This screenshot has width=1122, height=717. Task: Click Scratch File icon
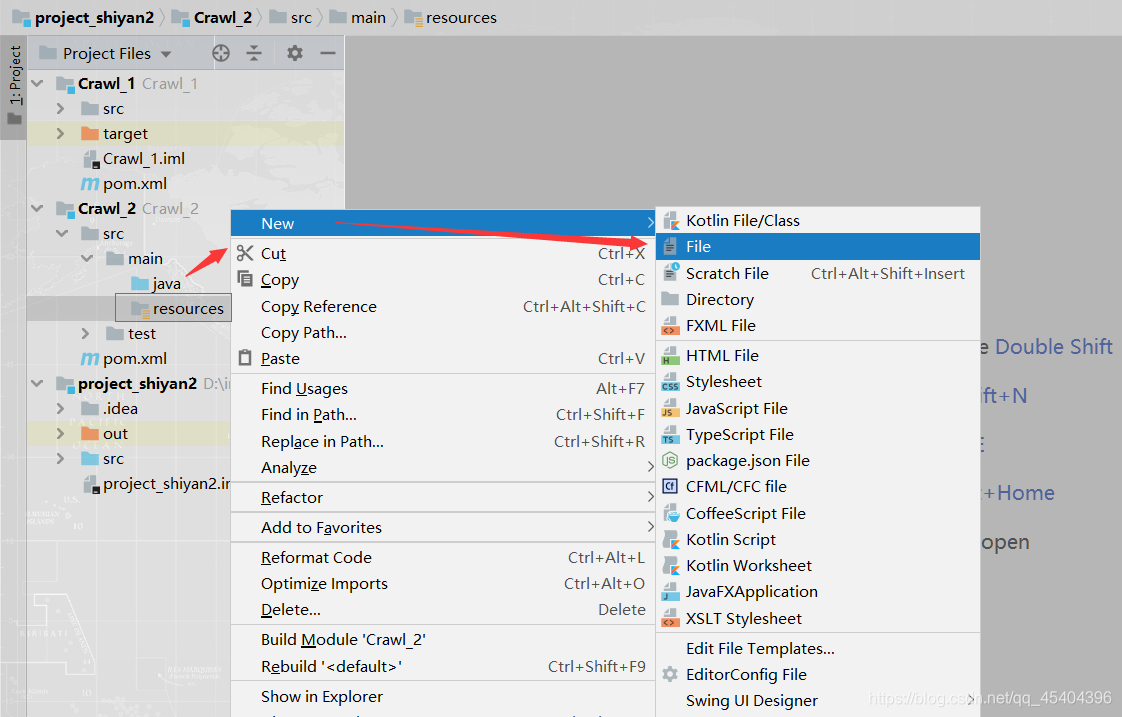tap(670, 273)
